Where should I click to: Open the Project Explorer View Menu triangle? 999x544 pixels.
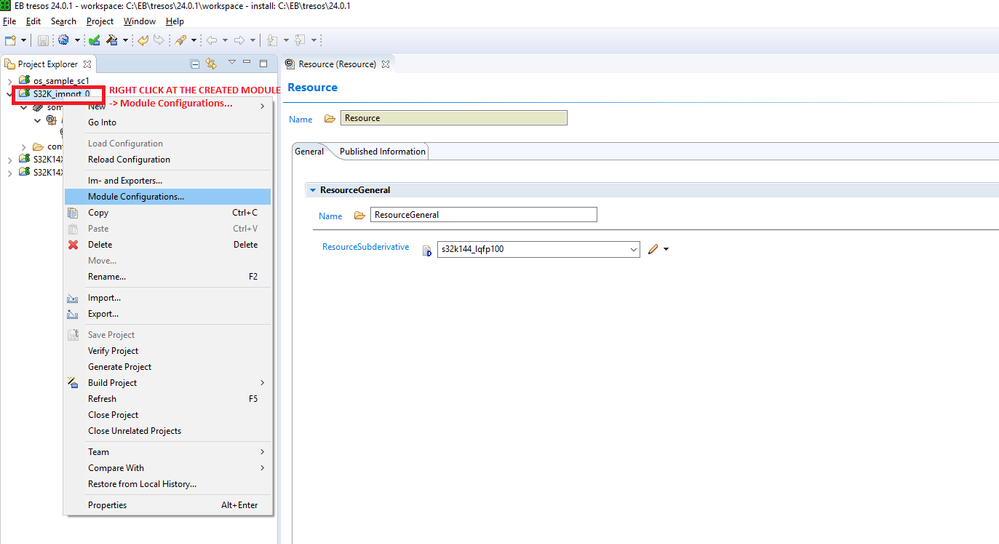232,62
